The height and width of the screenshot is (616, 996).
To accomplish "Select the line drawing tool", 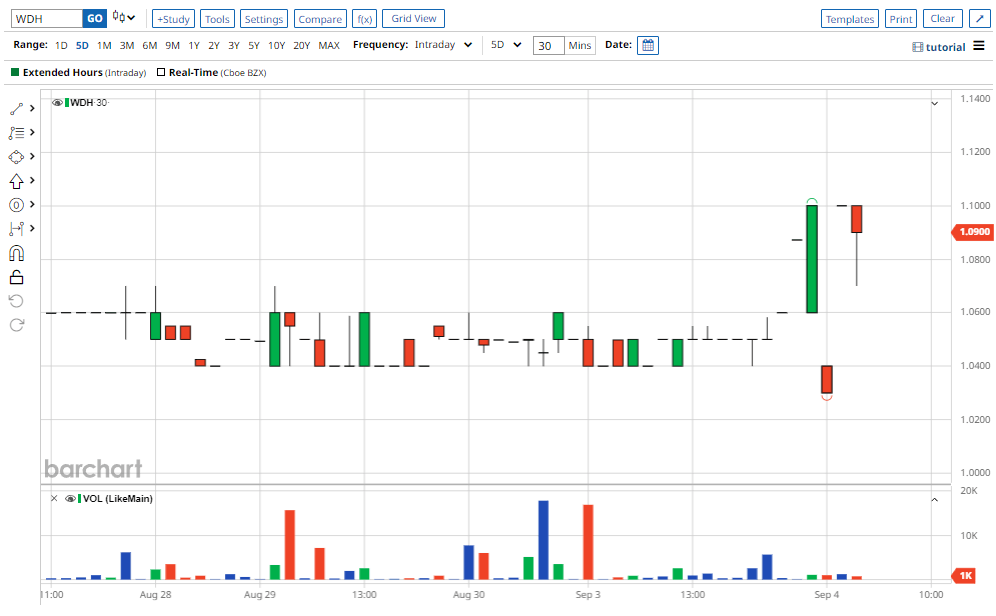I will tap(17, 109).
